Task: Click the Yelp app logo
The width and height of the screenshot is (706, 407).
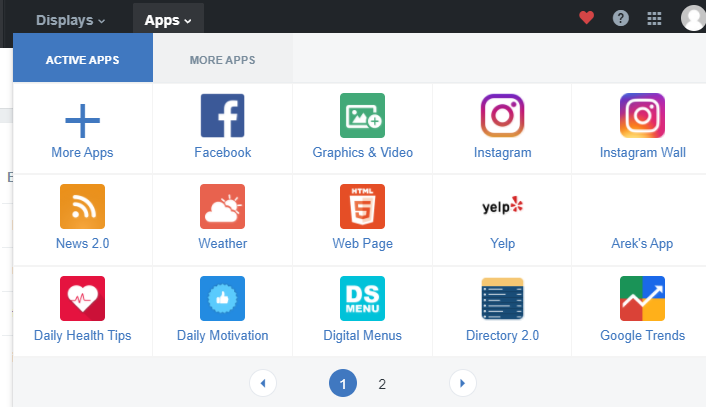Action: [x=502, y=206]
